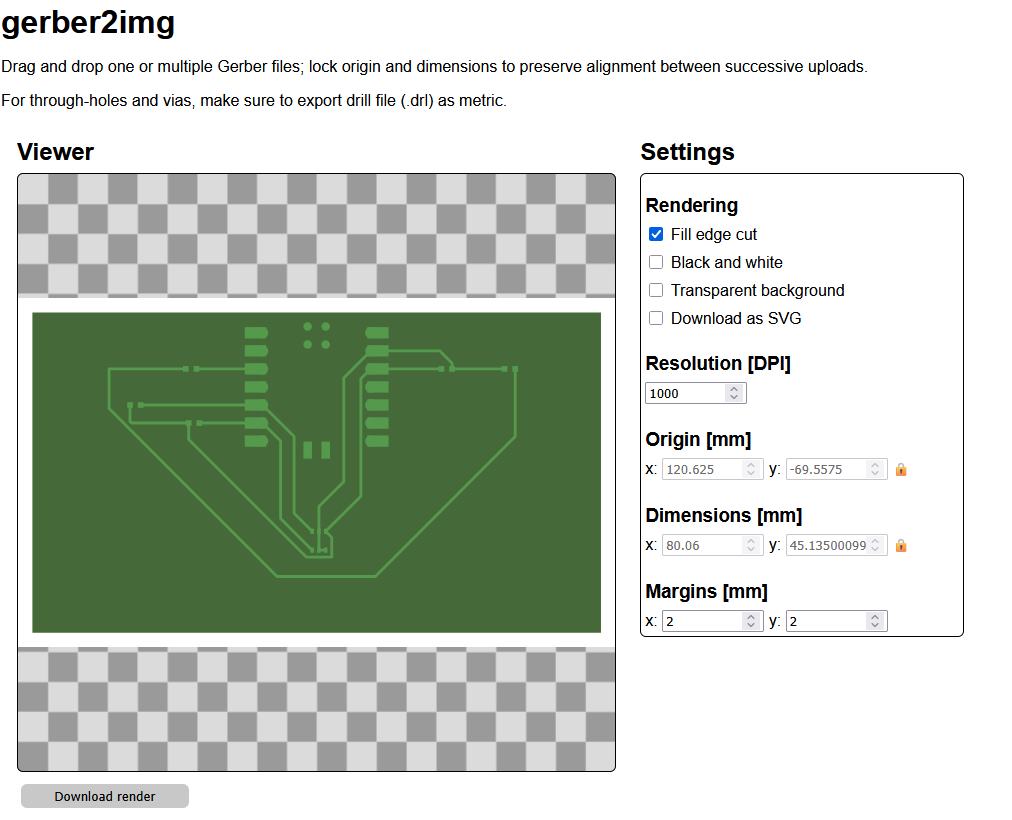Check the Download as SVG option
1012x820 pixels.
point(656,318)
